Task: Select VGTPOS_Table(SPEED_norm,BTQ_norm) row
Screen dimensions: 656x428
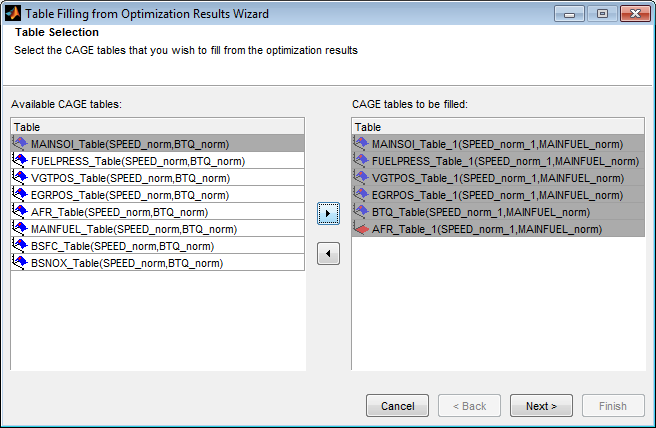Action: (x=158, y=178)
